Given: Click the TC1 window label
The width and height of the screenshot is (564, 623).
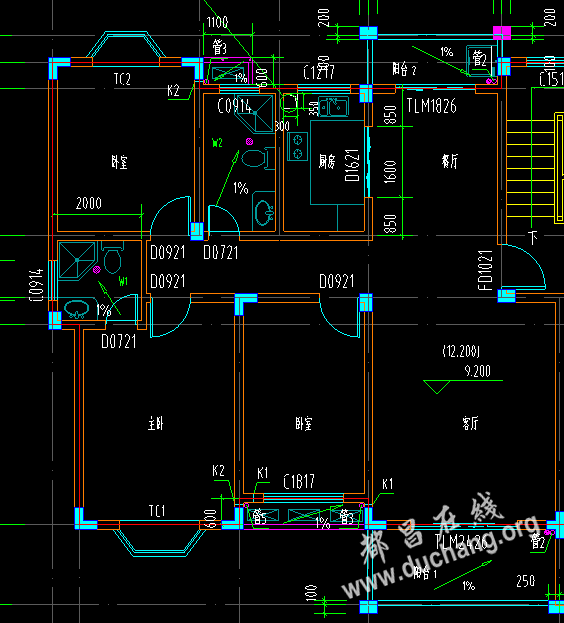Looking at the screenshot, I should (157, 511).
